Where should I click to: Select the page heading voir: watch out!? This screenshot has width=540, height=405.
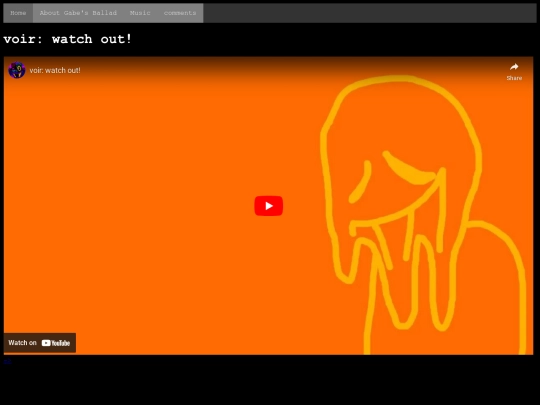click(68, 39)
